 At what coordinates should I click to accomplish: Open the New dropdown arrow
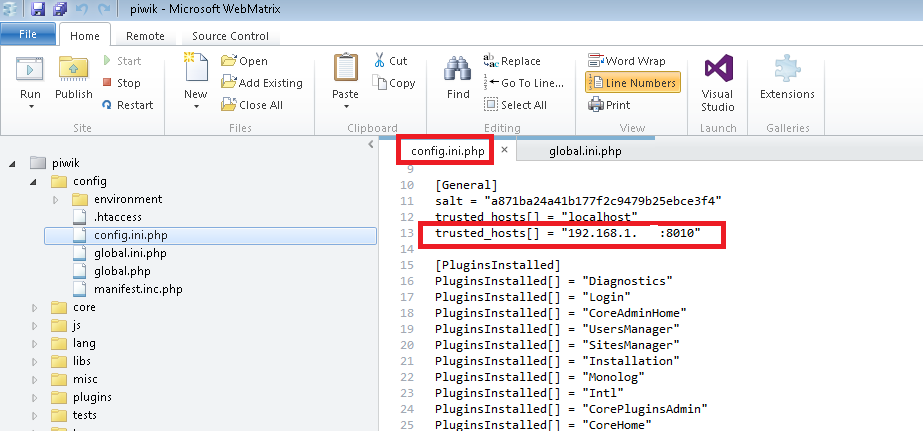point(196,107)
